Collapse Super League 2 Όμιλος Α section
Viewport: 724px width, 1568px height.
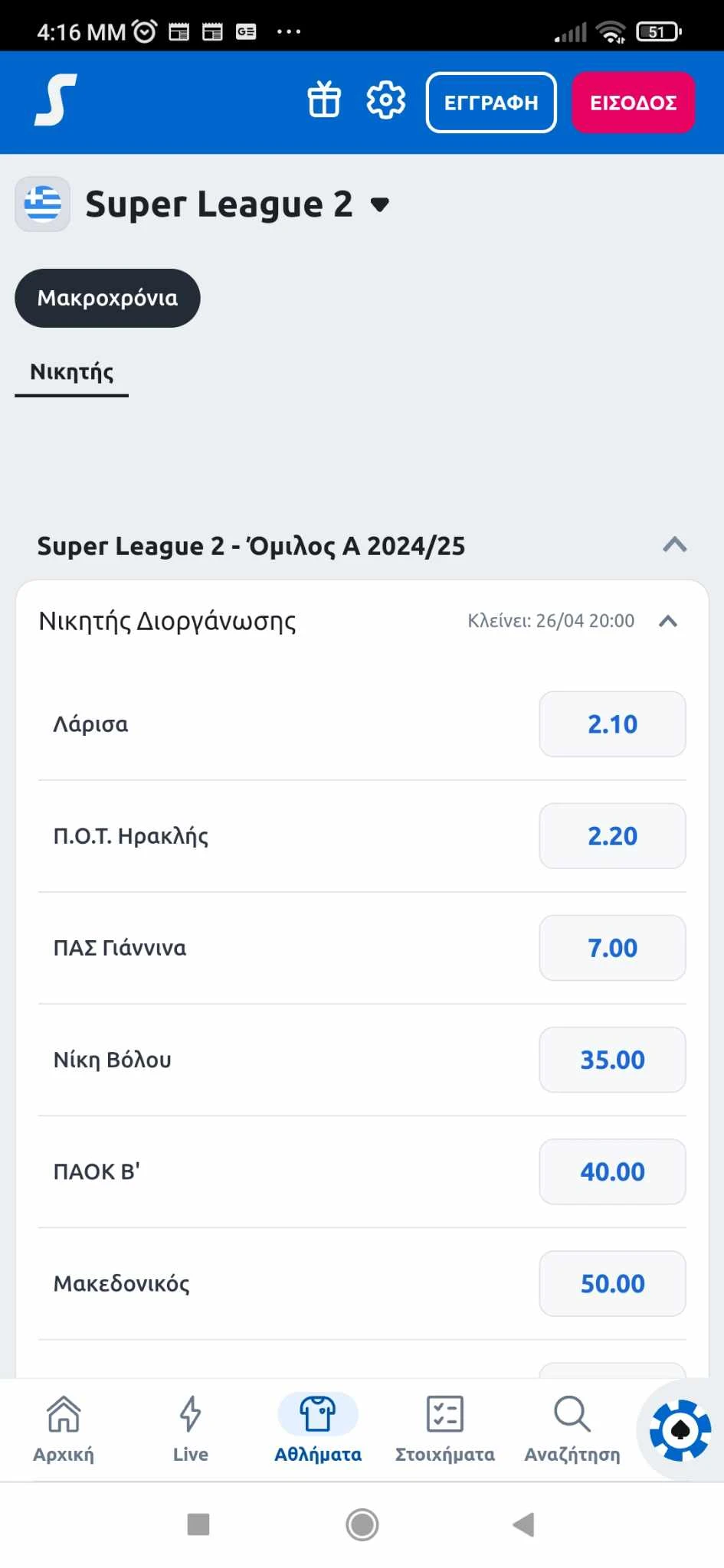pos(674,545)
